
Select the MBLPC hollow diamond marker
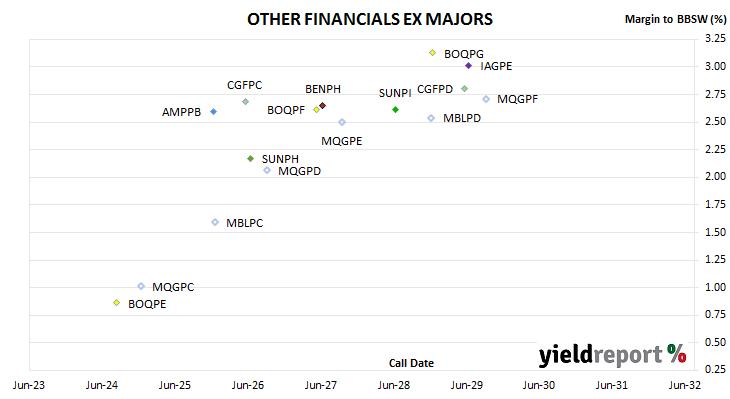pyautogui.click(x=215, y=222)
